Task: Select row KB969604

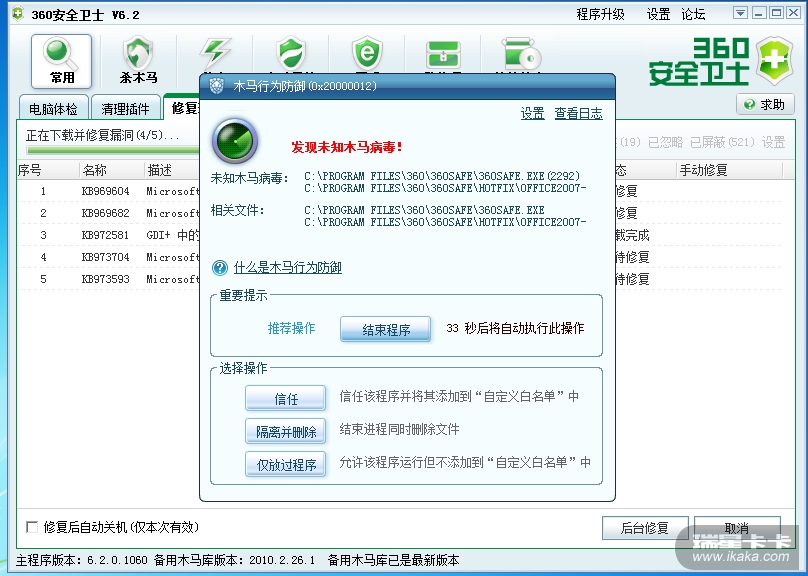Action: click(399, 191)
